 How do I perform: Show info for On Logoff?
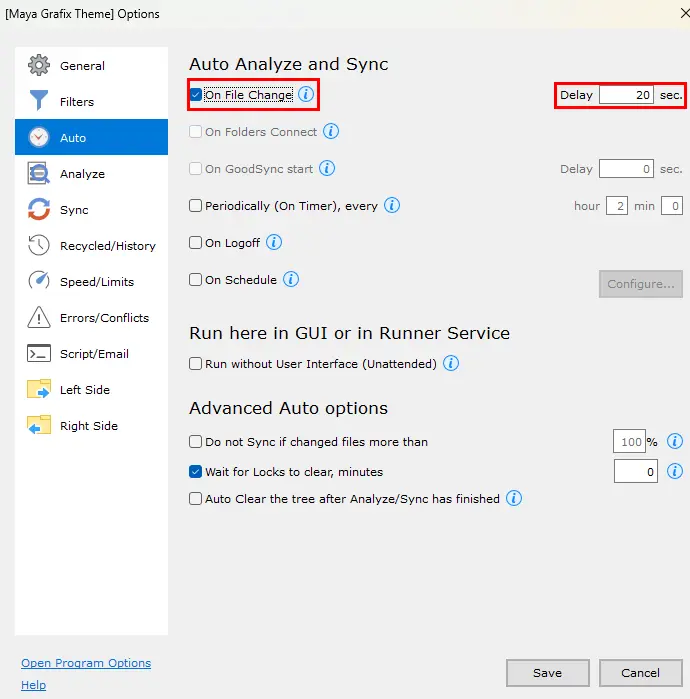tap(274, 242)
